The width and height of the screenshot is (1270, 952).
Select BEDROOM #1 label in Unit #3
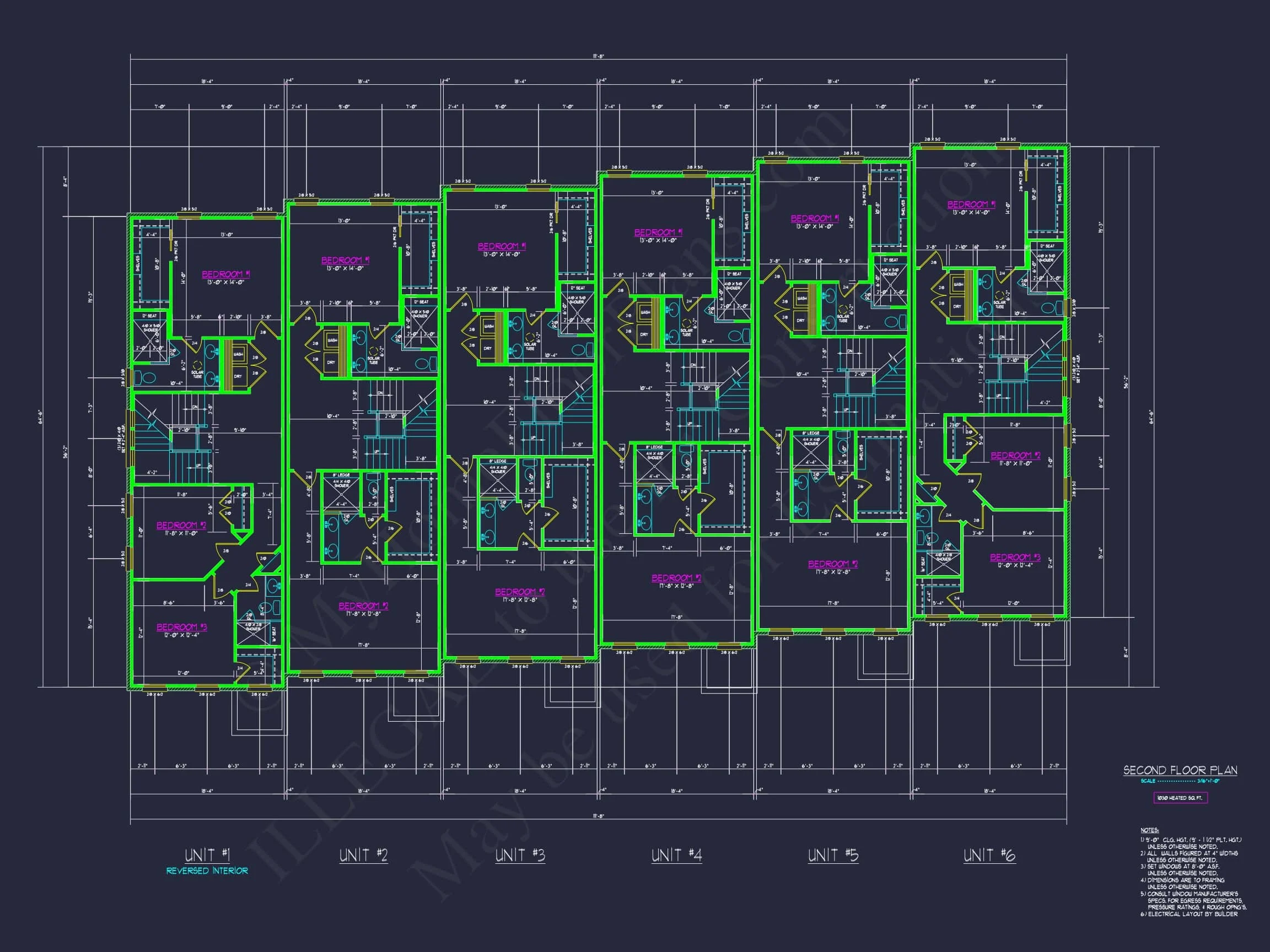(x=501, y=246)
